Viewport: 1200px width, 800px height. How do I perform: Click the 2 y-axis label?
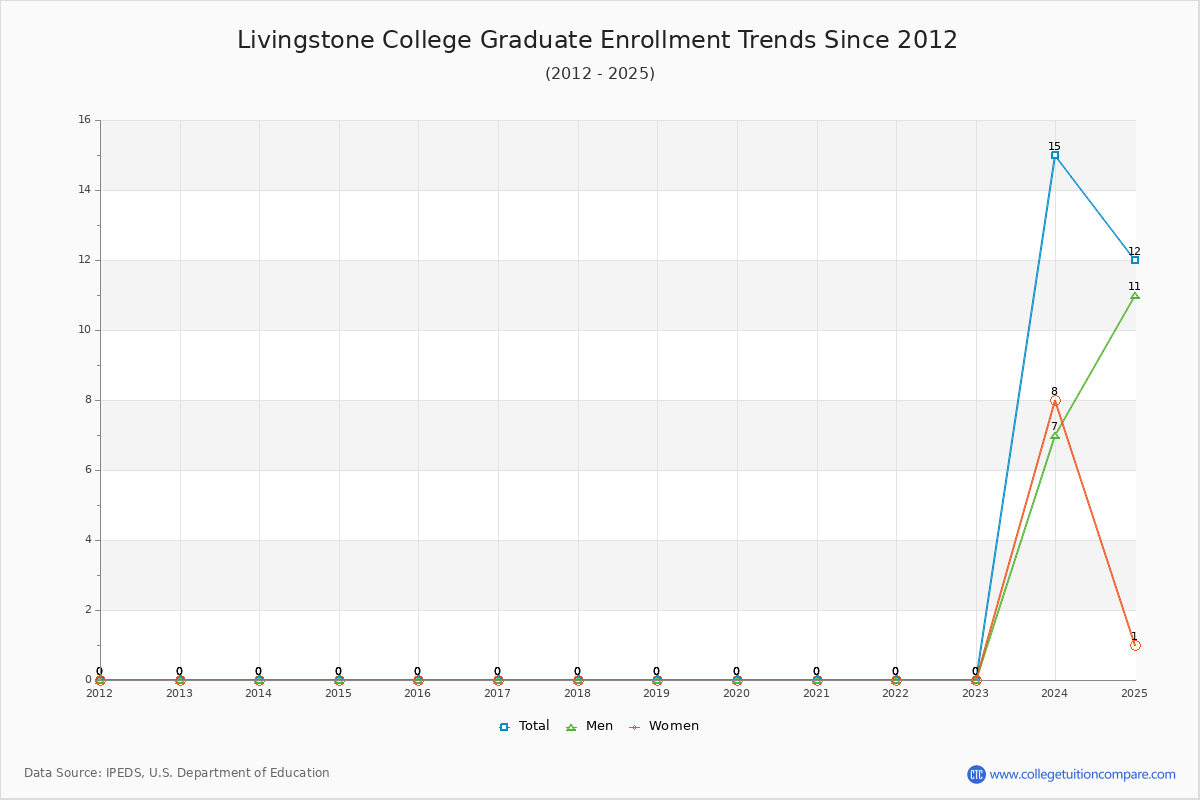coord(88,610)
